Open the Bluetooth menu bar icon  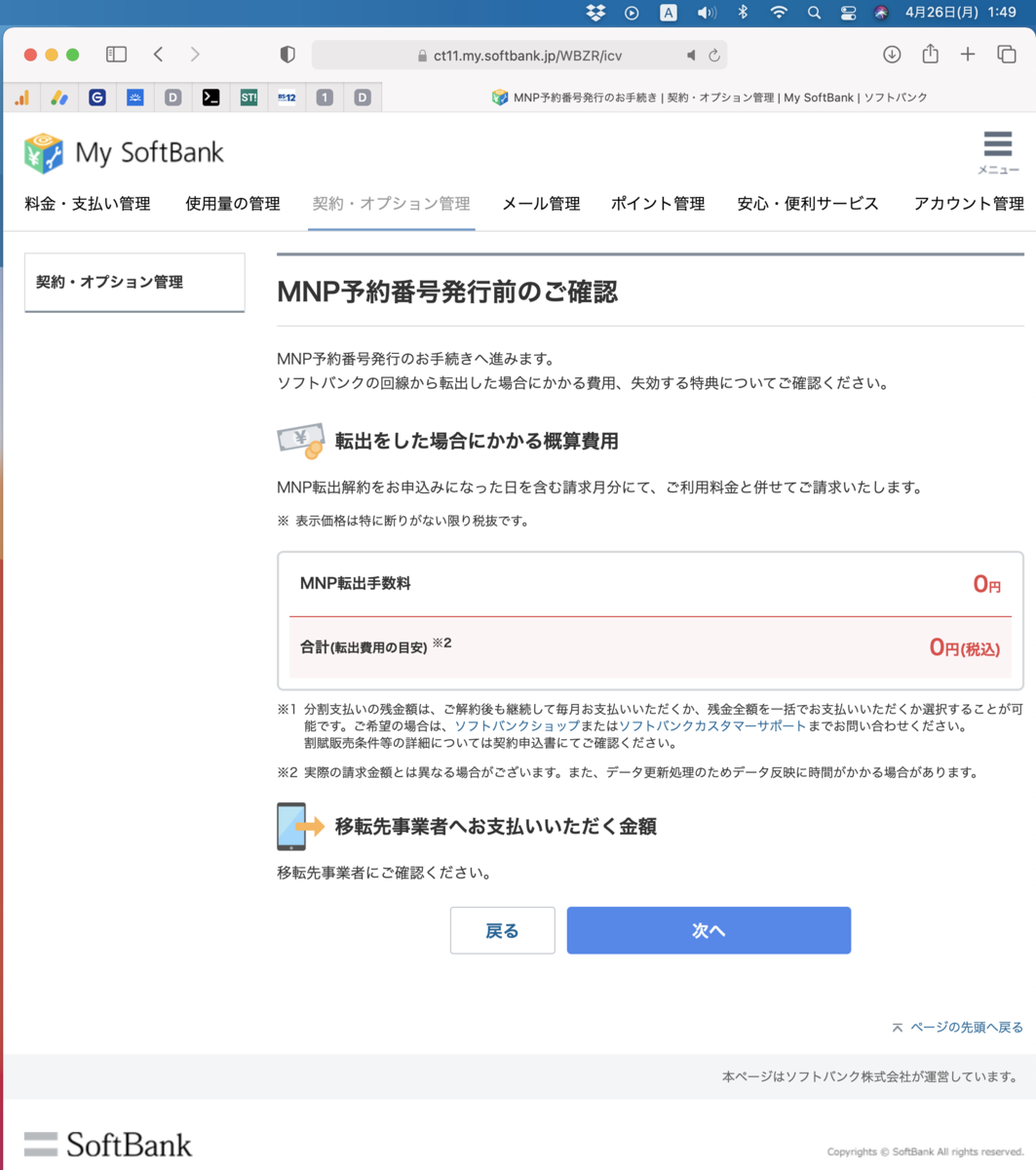[742, 13]
